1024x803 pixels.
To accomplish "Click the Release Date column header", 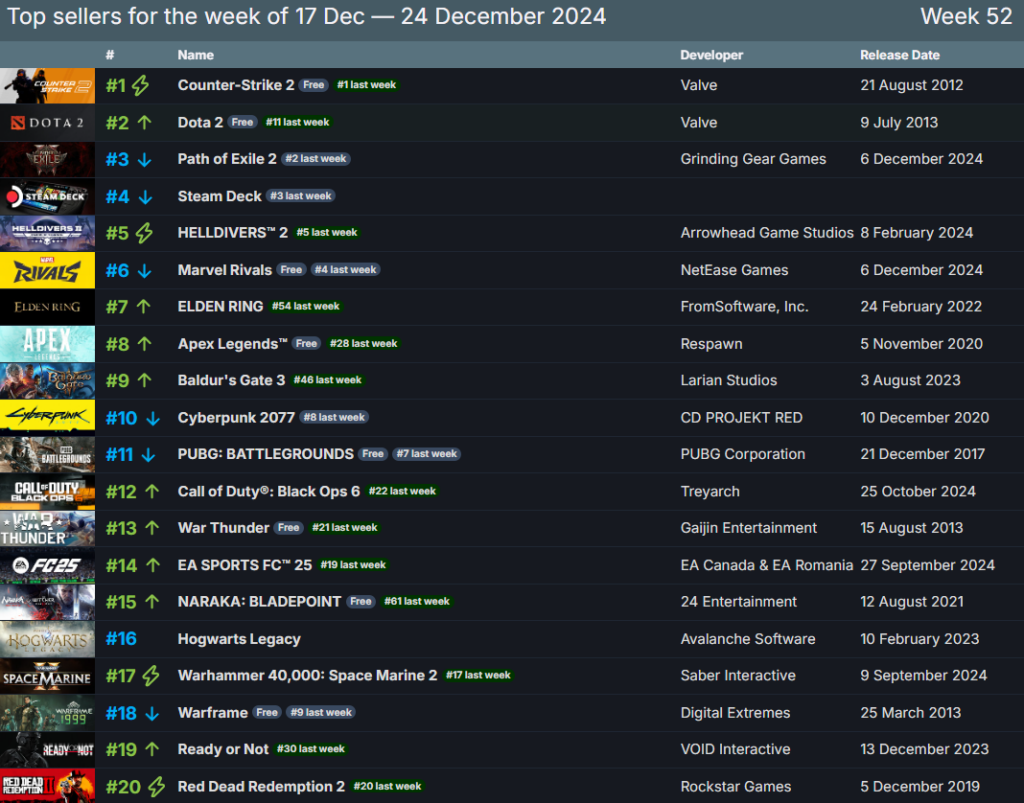I will (899, 55).
